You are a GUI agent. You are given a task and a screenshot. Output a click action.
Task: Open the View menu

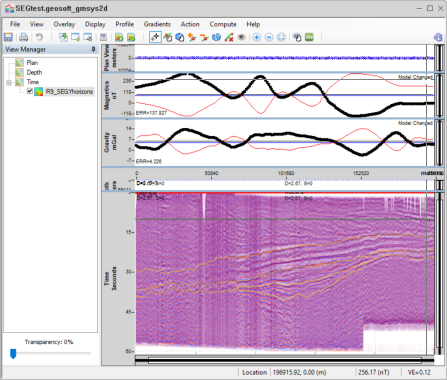[36, 24]
